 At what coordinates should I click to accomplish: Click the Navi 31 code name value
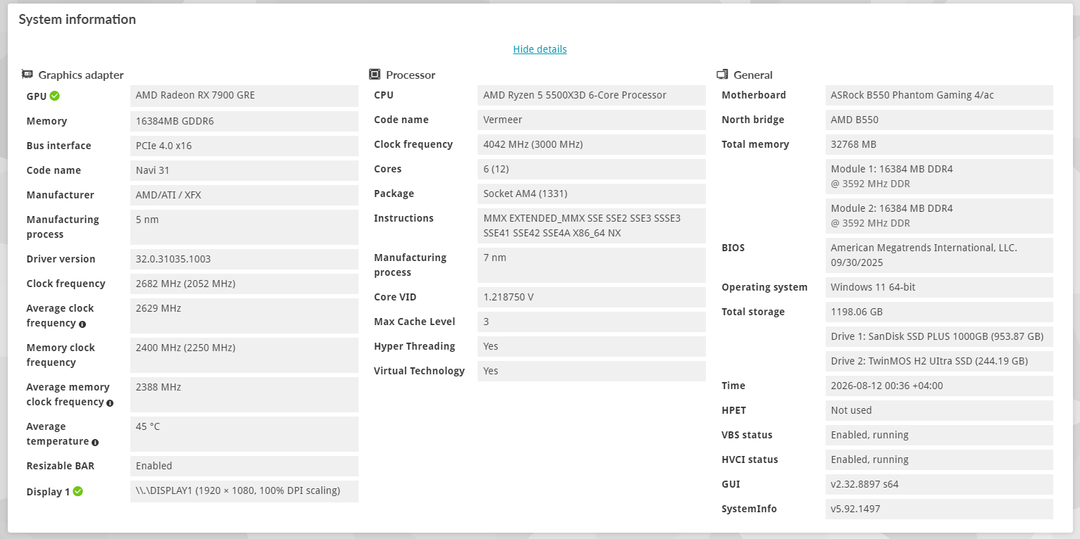245,171
